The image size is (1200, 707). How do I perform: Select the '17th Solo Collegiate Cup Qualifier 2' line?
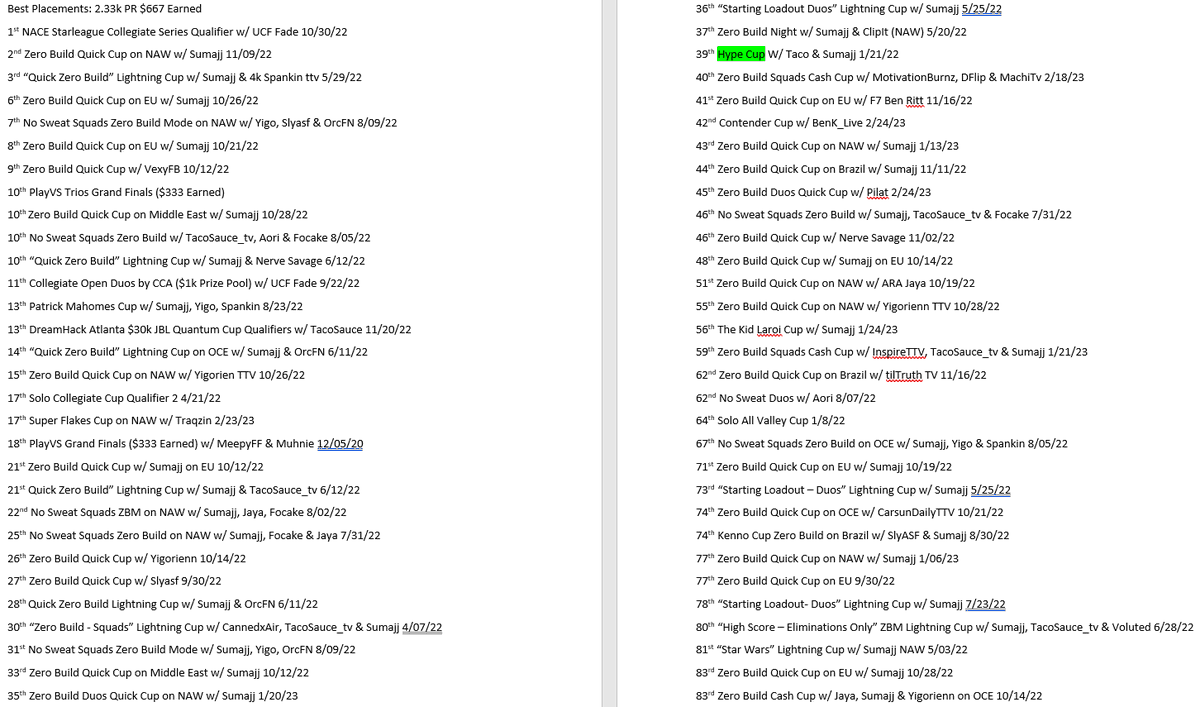tap(114, 399)
